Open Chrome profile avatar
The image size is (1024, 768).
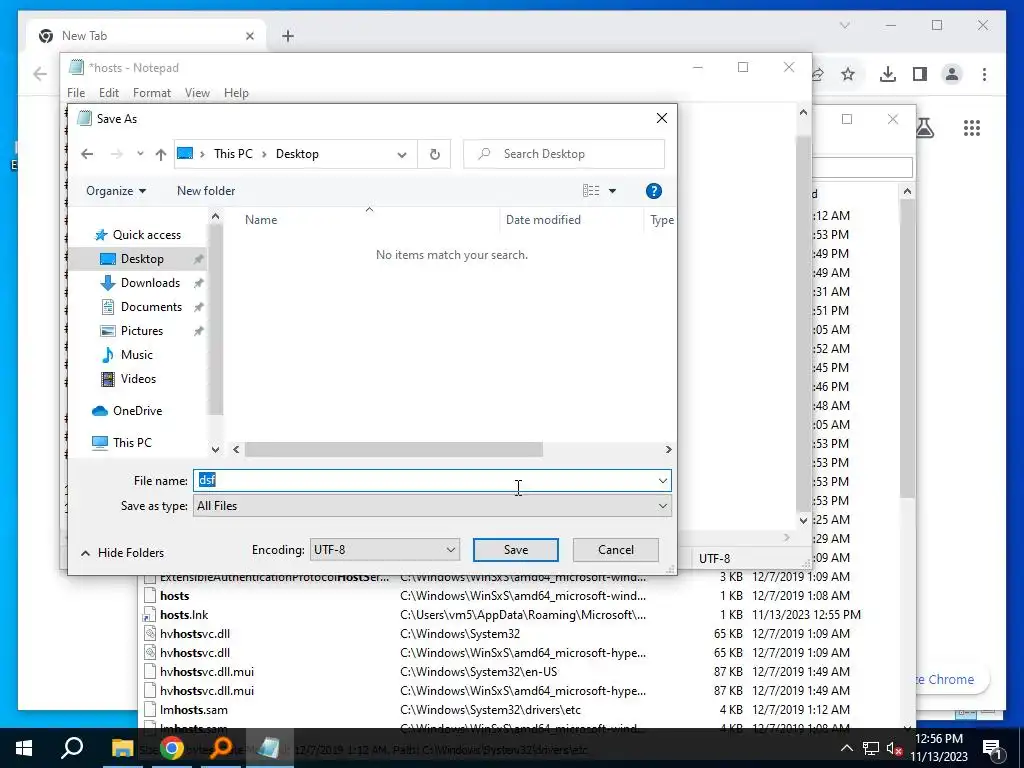pyautogui.click(x=952, y=74)
